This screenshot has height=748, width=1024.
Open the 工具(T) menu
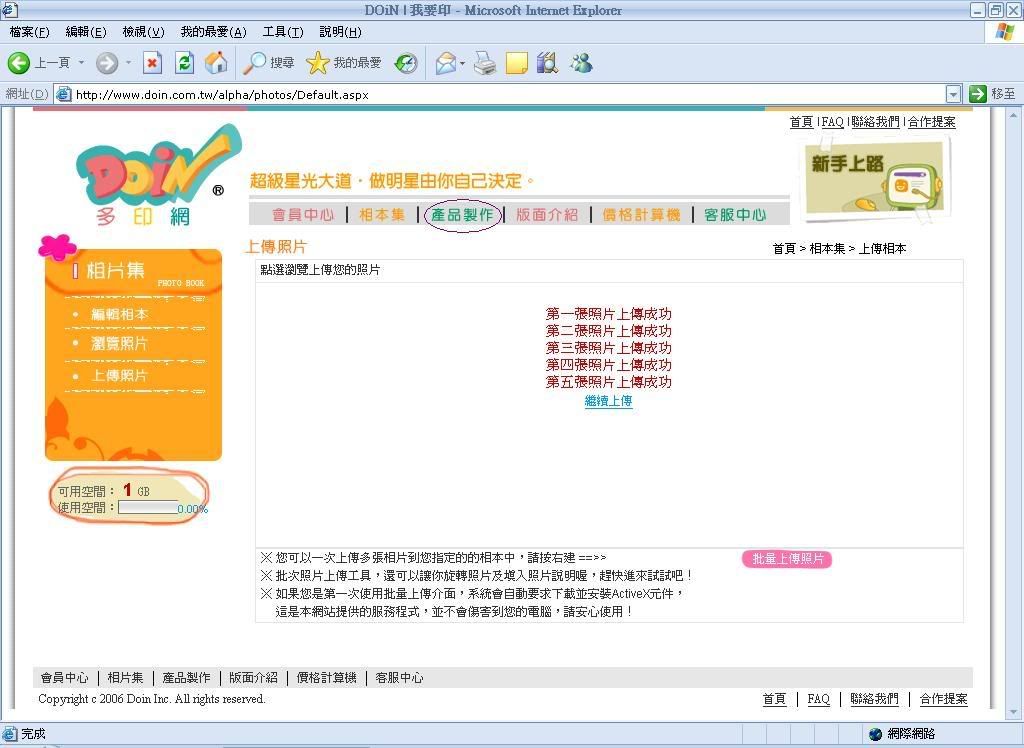click(282, 32)
